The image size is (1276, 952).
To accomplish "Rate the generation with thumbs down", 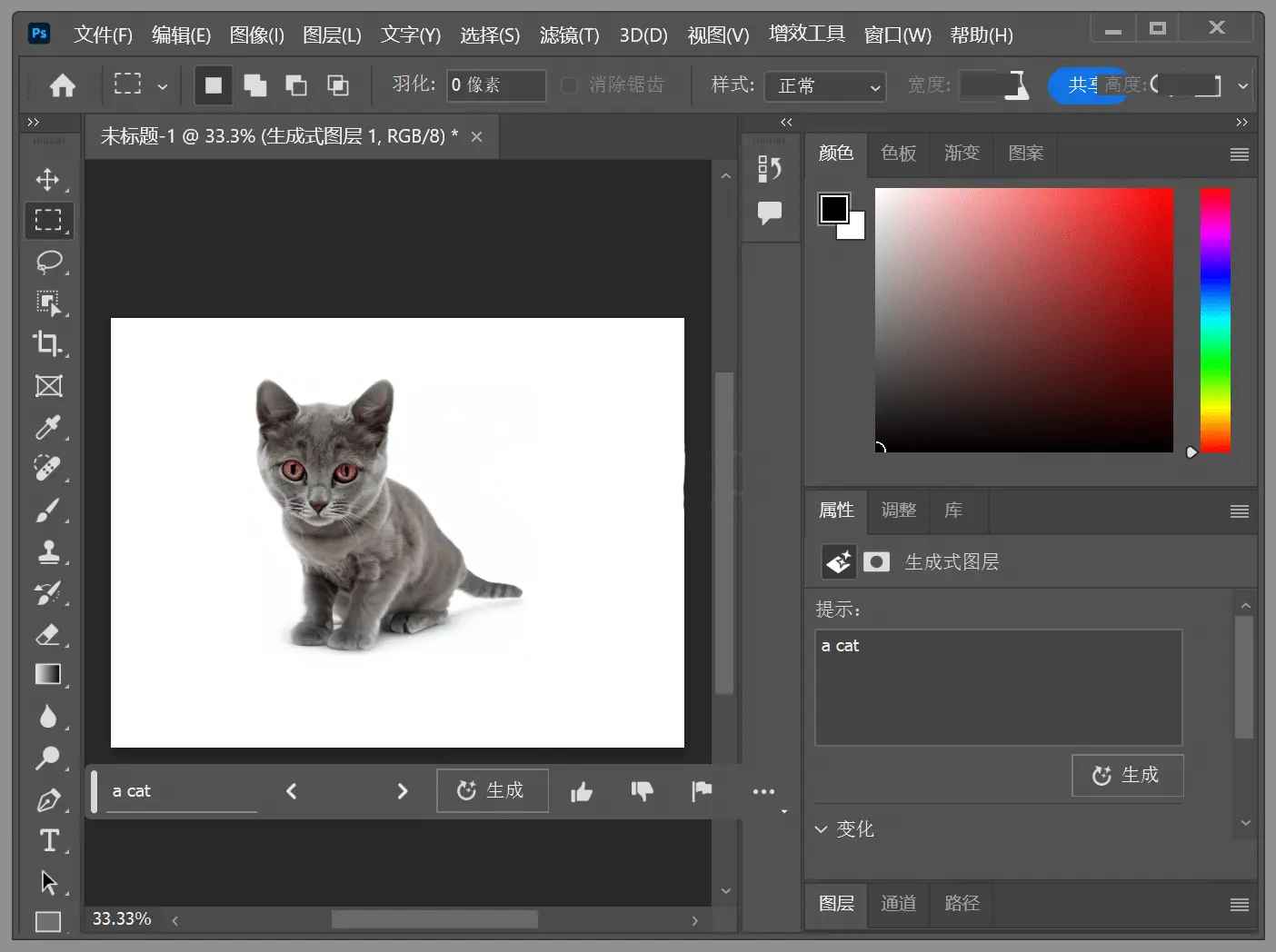I will click(x=643, y=791).
